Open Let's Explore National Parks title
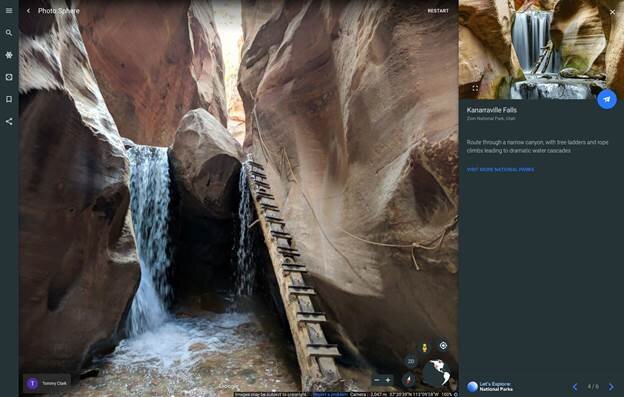Screen dimensions: 624x397 point(496,387)
